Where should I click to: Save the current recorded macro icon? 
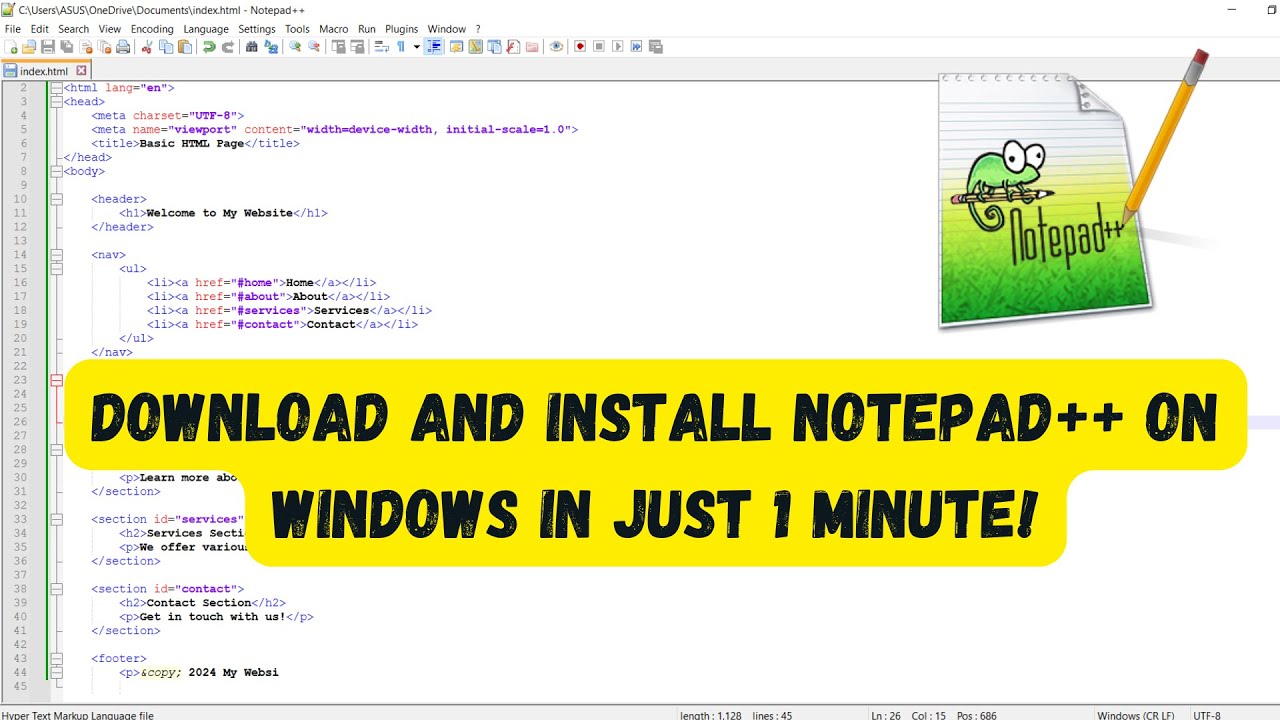coord(655,46)
